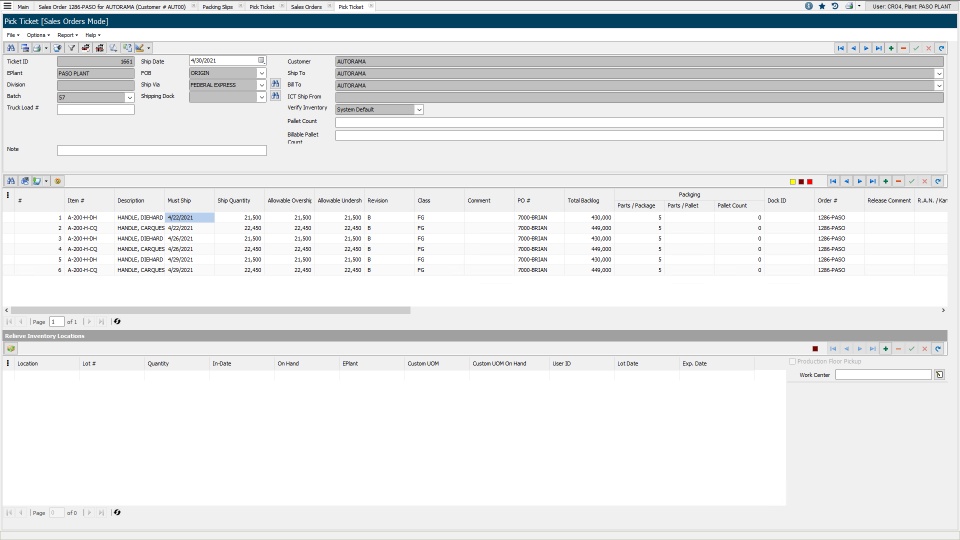960x540 pixels.
Task: Open the Options menu
Action: coord(38,35)
